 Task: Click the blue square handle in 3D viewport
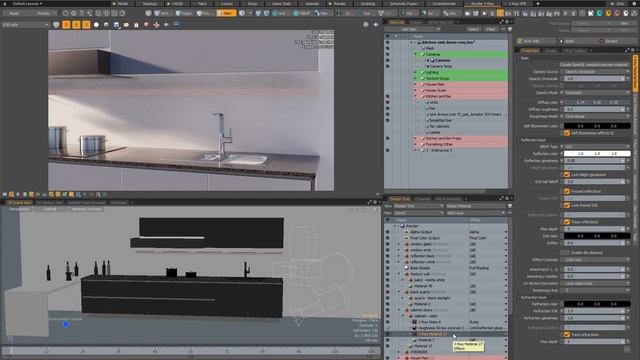[66, 324]
